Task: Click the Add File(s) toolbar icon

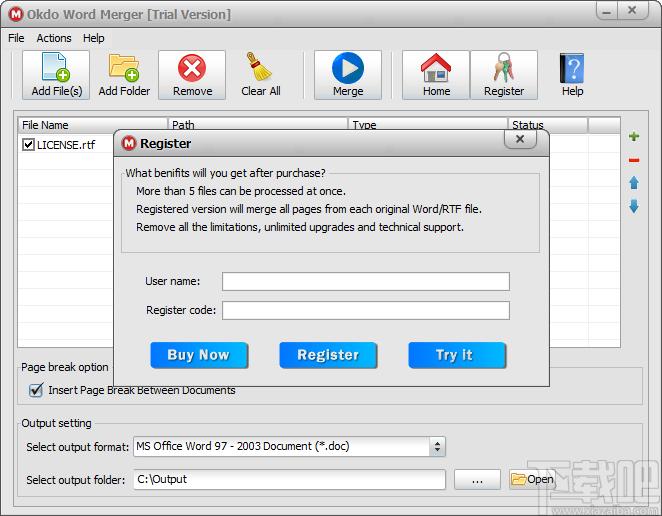Action: [56, 75]
